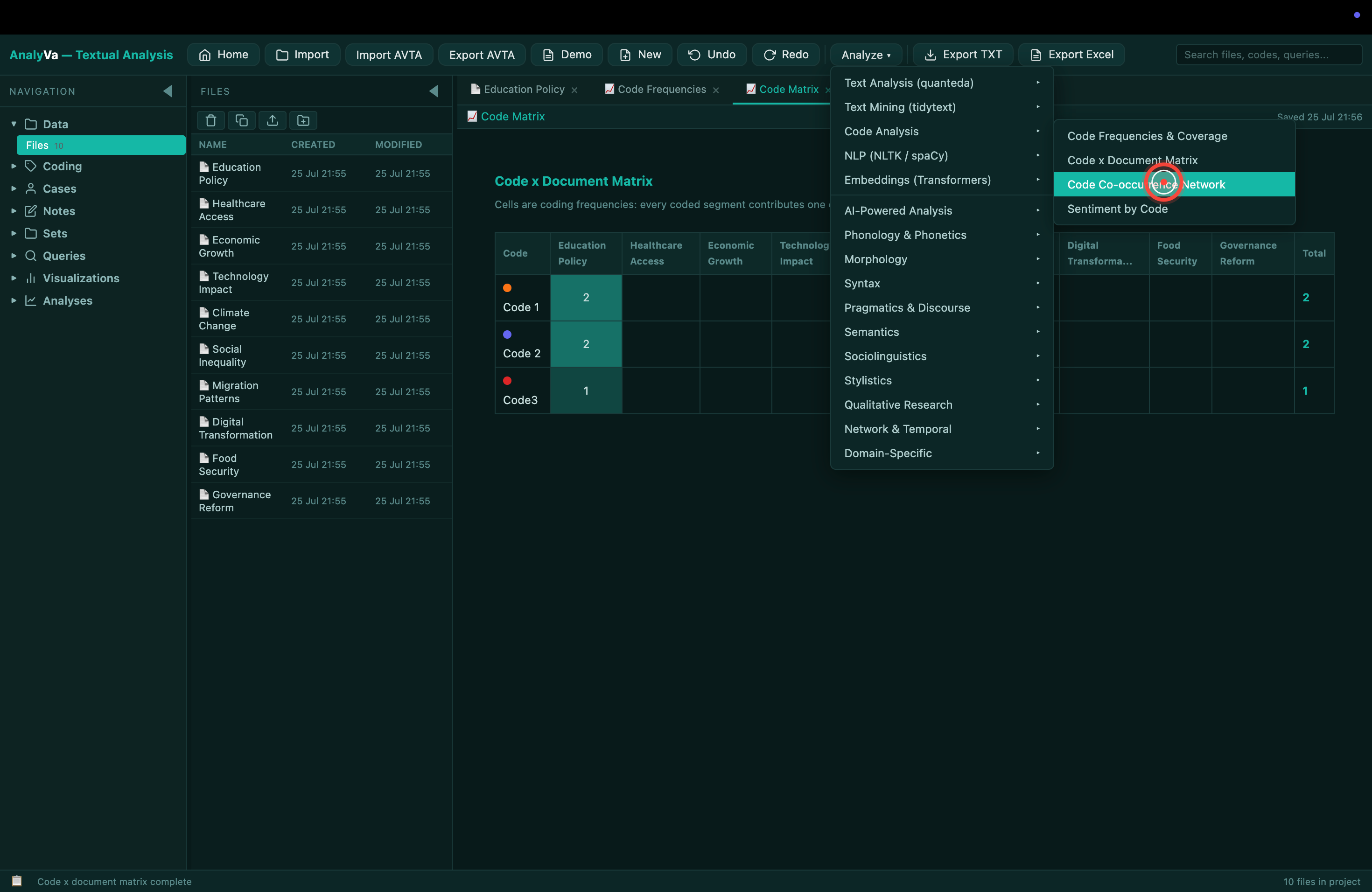Sort files by MODIFIED column header
Screen dimensions: 1372x892
click(x=399, y=145)
